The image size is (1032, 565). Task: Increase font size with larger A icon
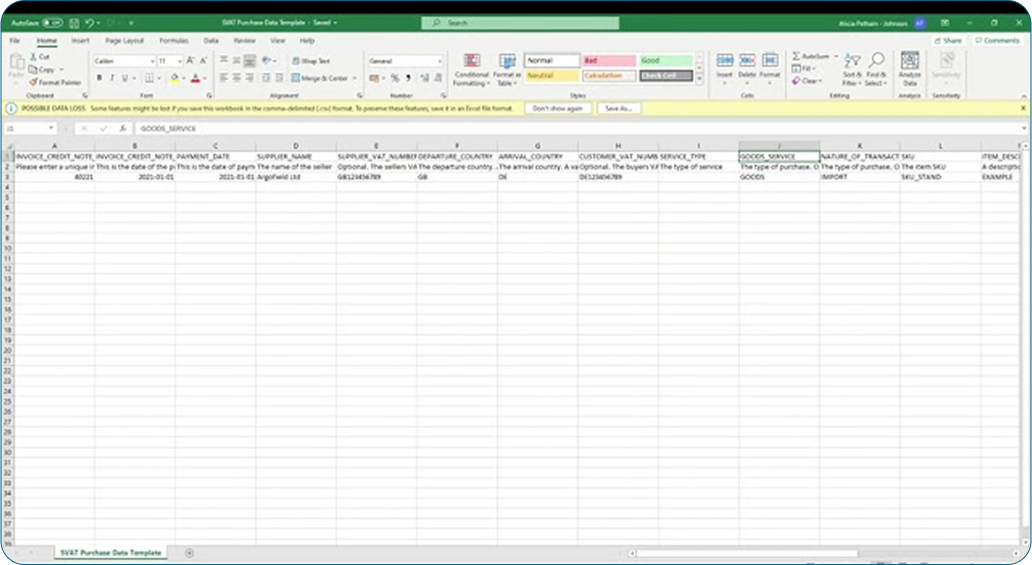click(190, 61)
